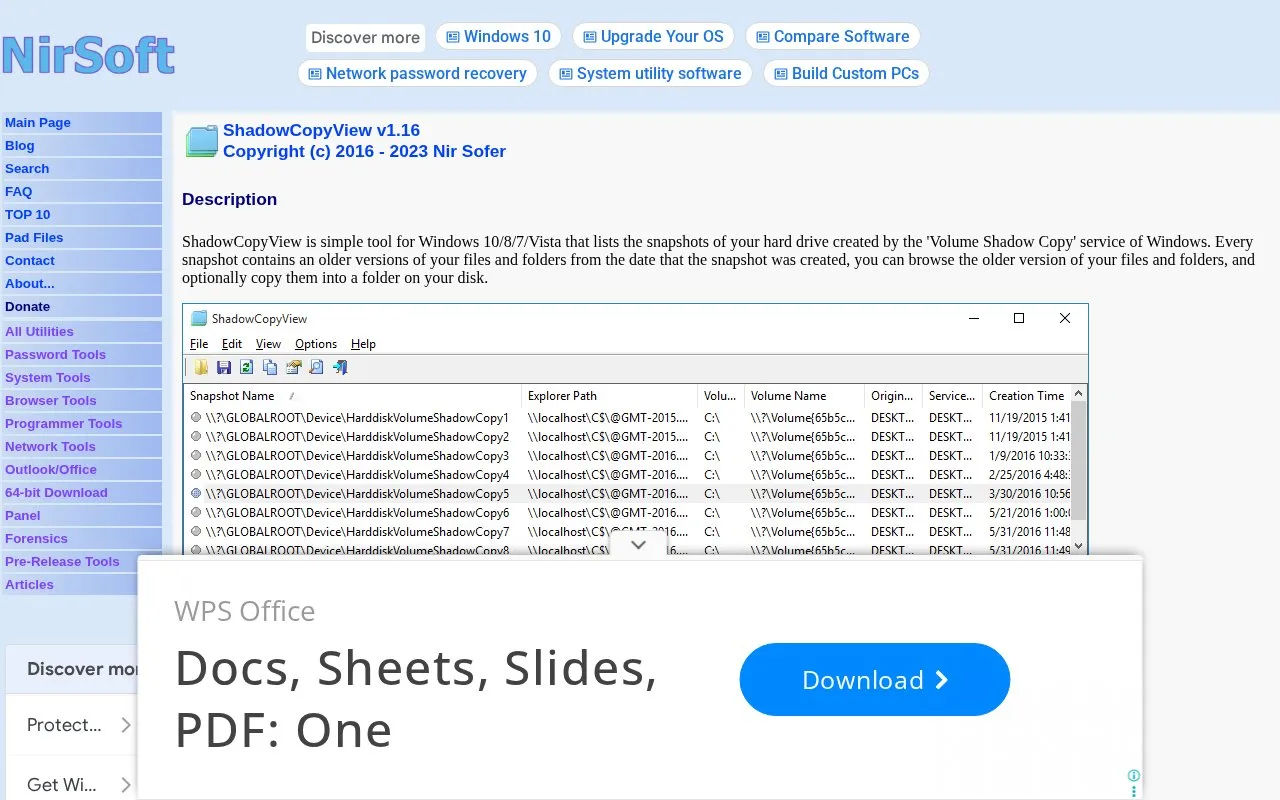Screen dimensions: 1280x800
Task: Click the Explorer Path column header
Action: (609, 396)
